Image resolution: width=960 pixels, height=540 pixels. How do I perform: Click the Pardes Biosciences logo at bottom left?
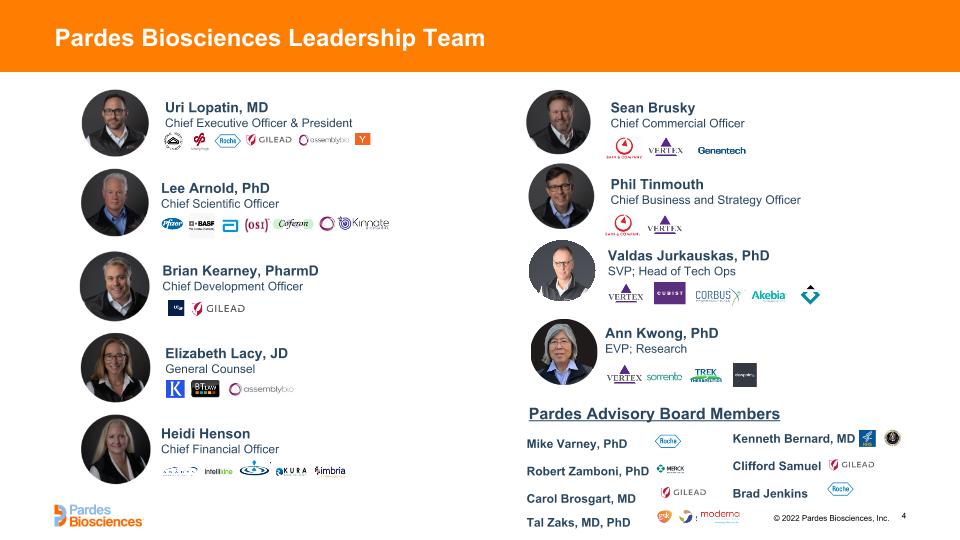click(98, 516)
